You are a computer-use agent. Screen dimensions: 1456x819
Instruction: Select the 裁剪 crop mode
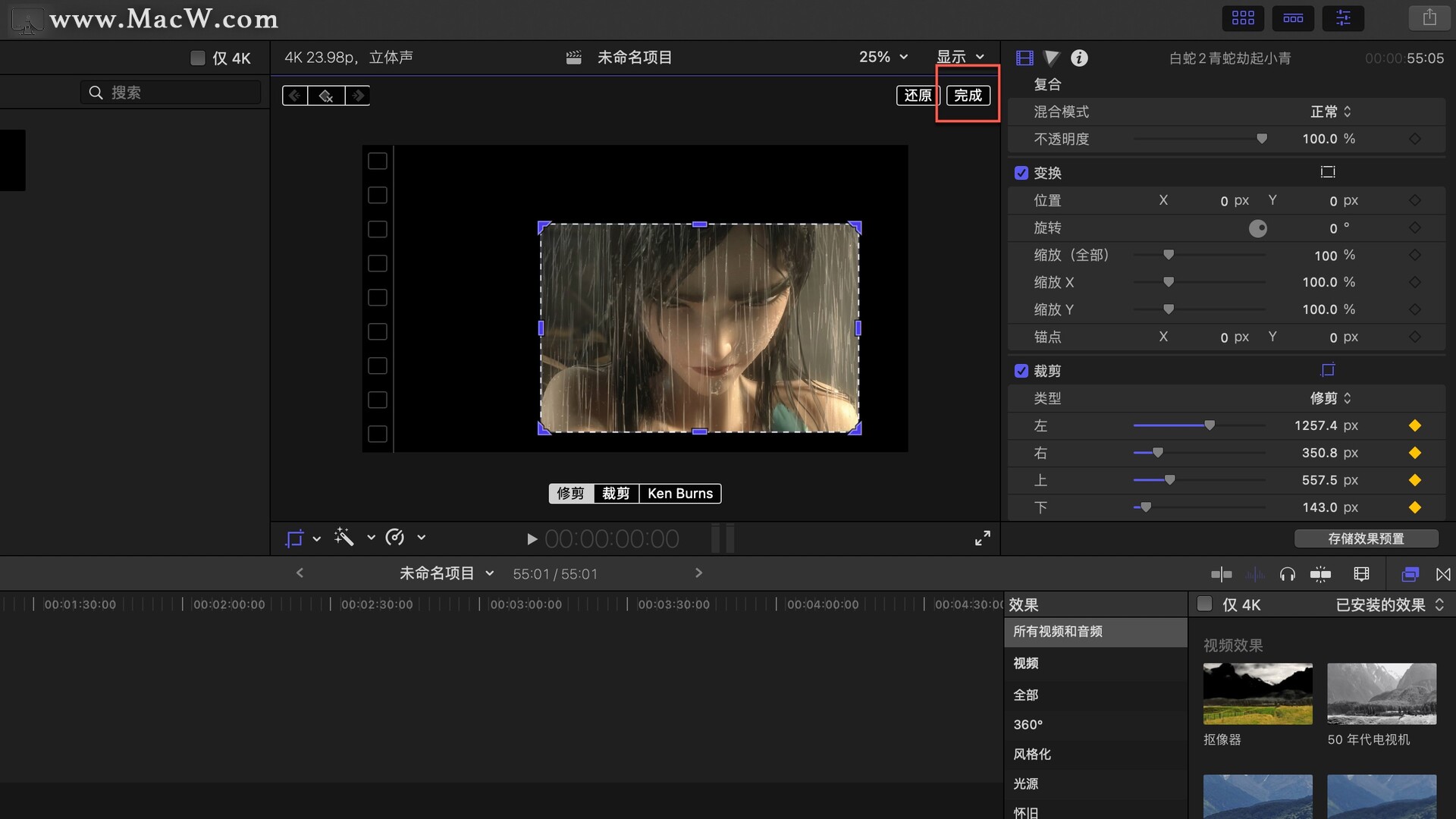point(616,494)
